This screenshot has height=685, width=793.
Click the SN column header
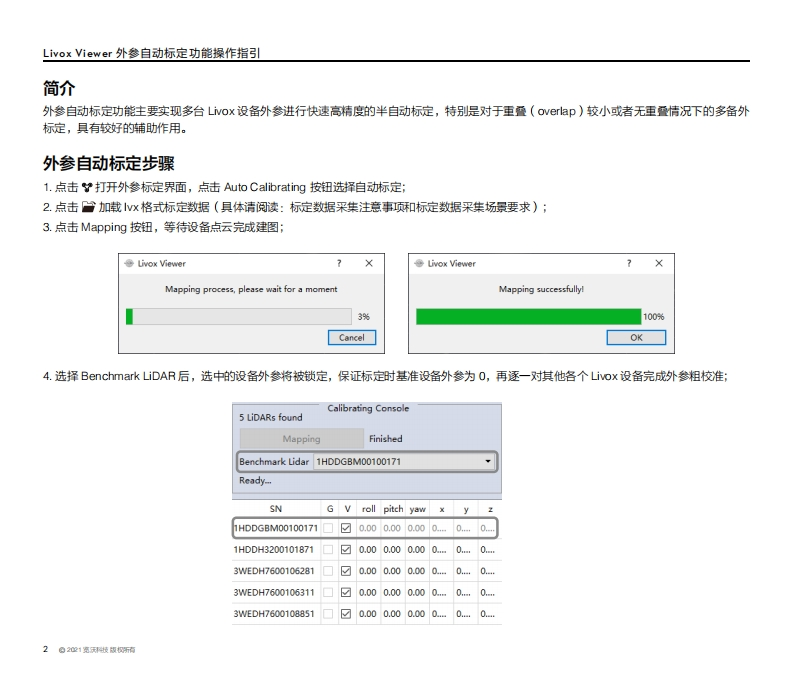[276, 509]
